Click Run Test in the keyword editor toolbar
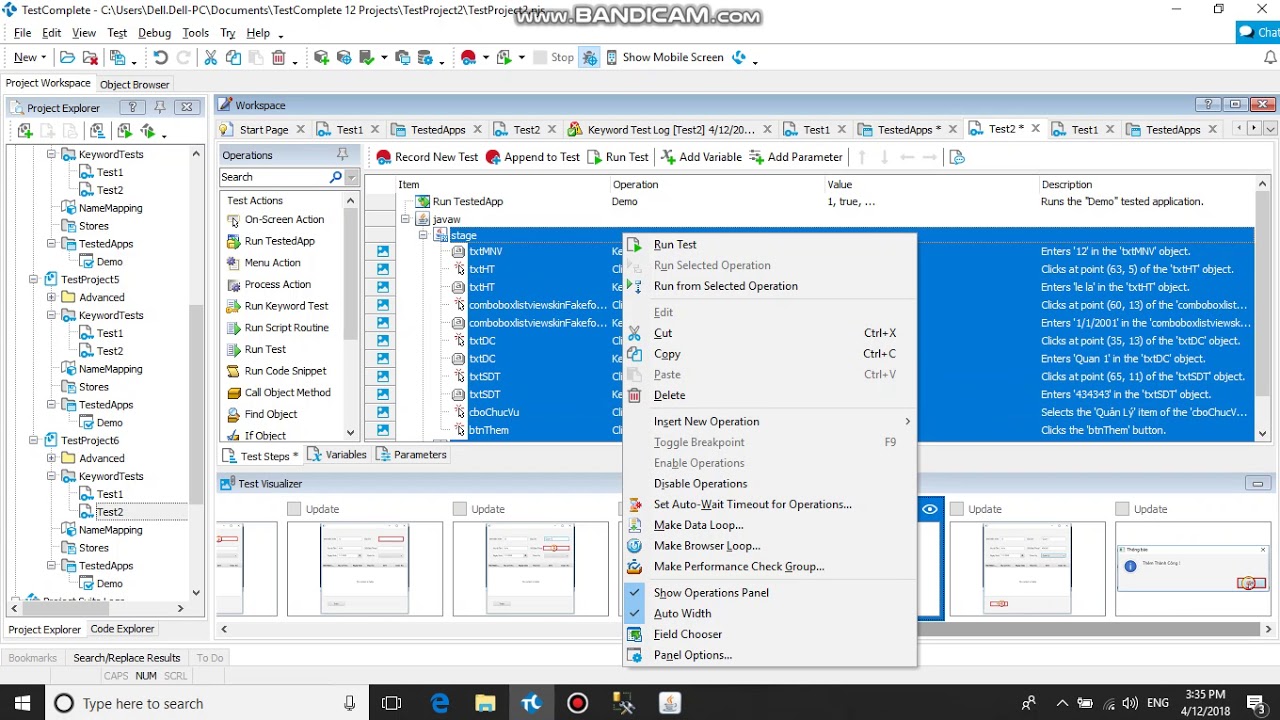The height and width of the screenshot is (720, 1280). coord(618,157)
